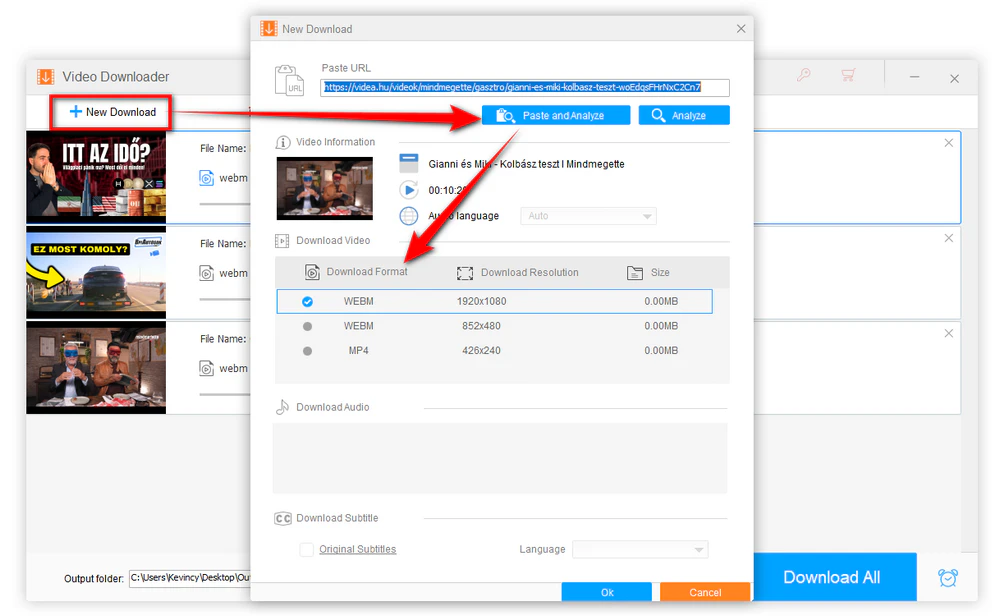Click the globe icon beside Audio language

click(408, 215)
